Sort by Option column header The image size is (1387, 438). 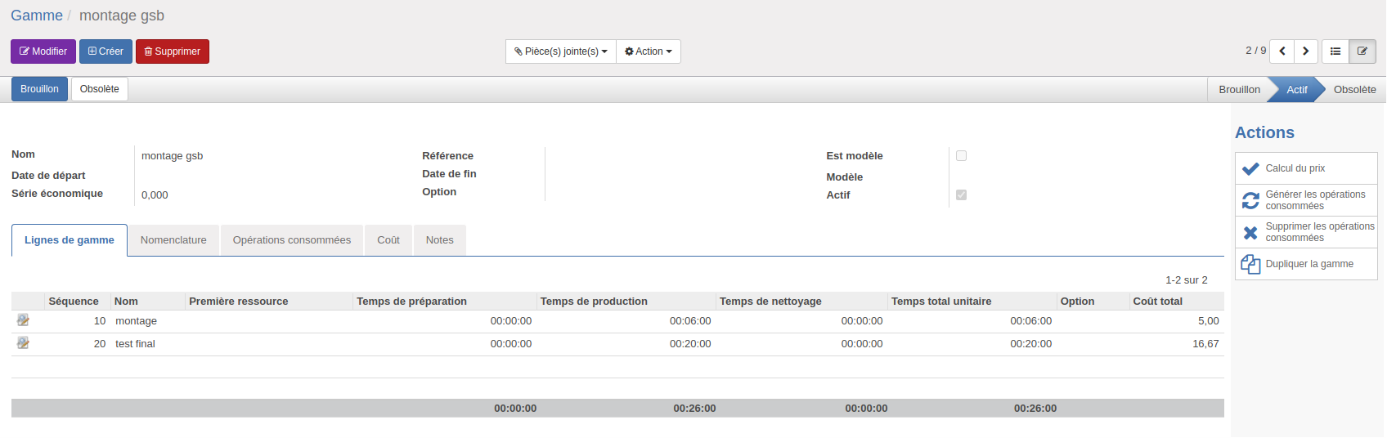pos(1092,301)
